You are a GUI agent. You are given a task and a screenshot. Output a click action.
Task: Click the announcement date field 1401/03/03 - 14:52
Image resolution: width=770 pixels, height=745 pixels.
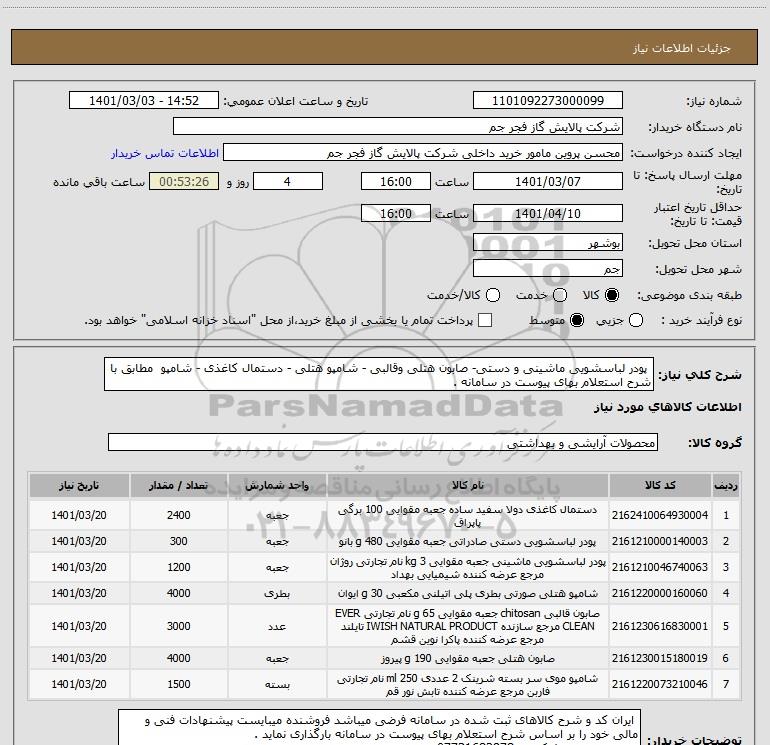pos(144,101)
